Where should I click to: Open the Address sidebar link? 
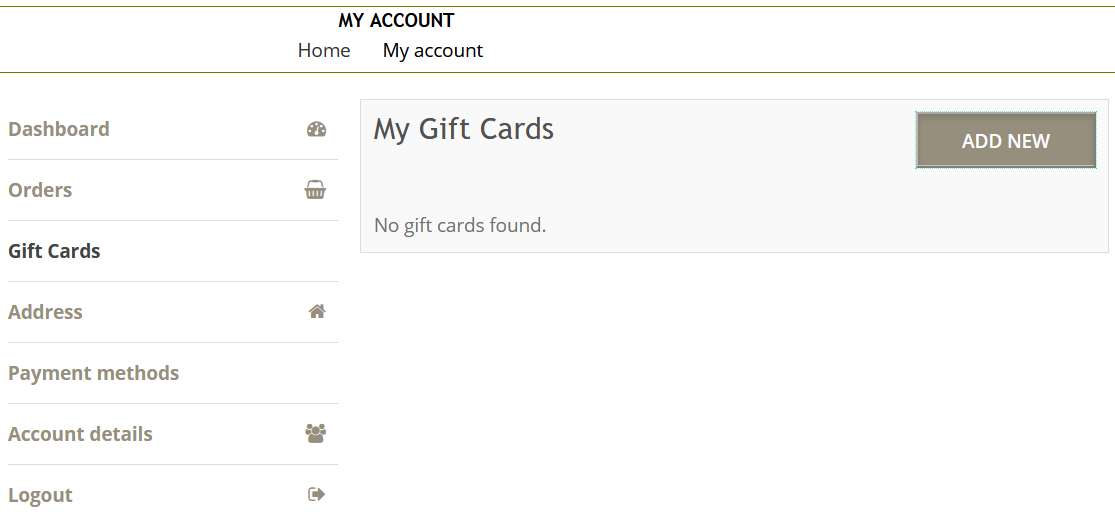click(45, 312)
